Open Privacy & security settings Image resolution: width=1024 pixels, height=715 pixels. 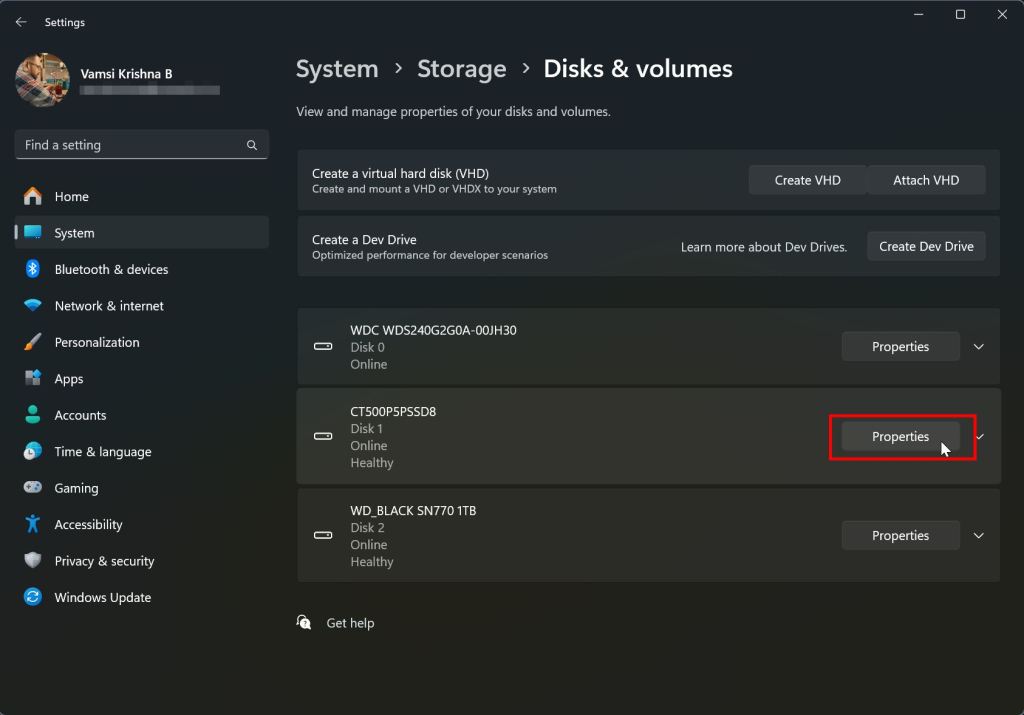(x=142, y=561)
